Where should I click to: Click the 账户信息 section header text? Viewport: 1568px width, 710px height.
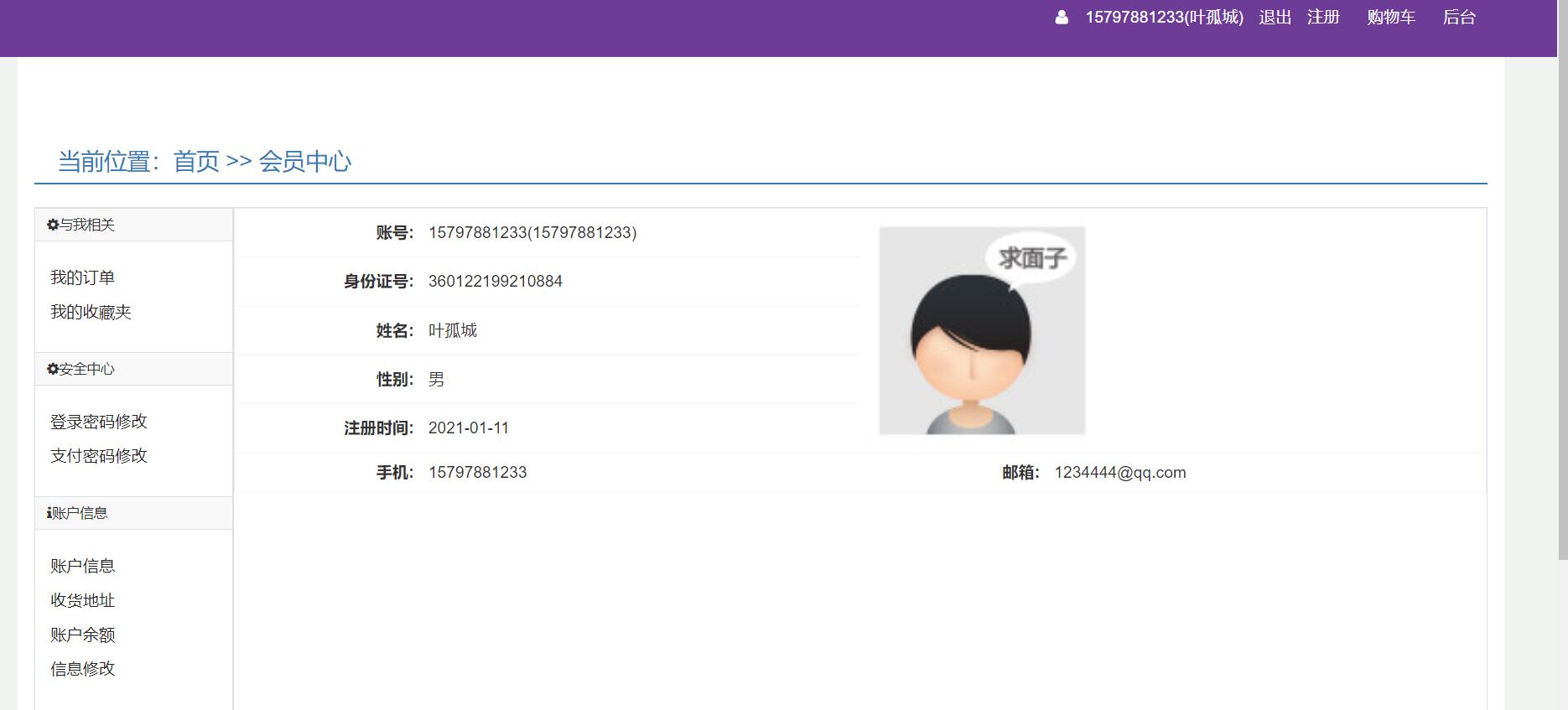[x=80, y=513]
